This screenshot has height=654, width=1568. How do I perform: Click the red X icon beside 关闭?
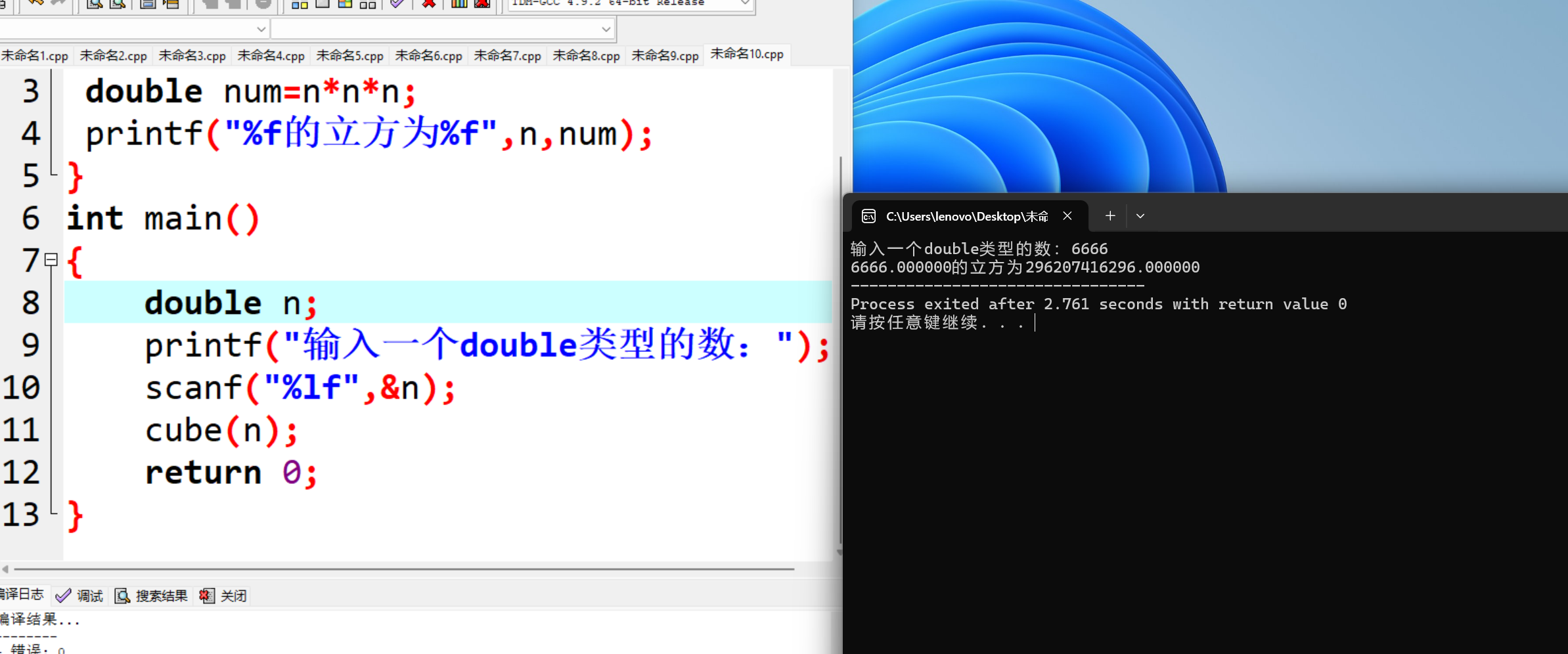[207, 596]
